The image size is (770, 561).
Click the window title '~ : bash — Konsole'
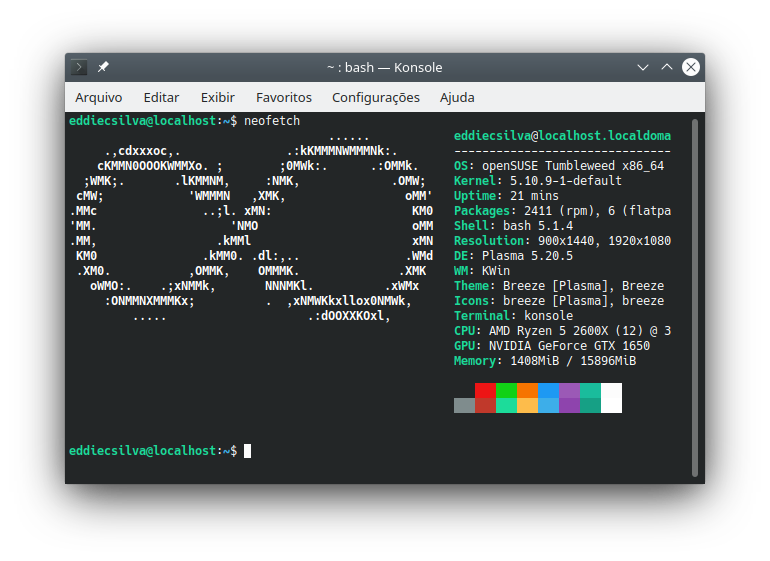coord(384,67)
